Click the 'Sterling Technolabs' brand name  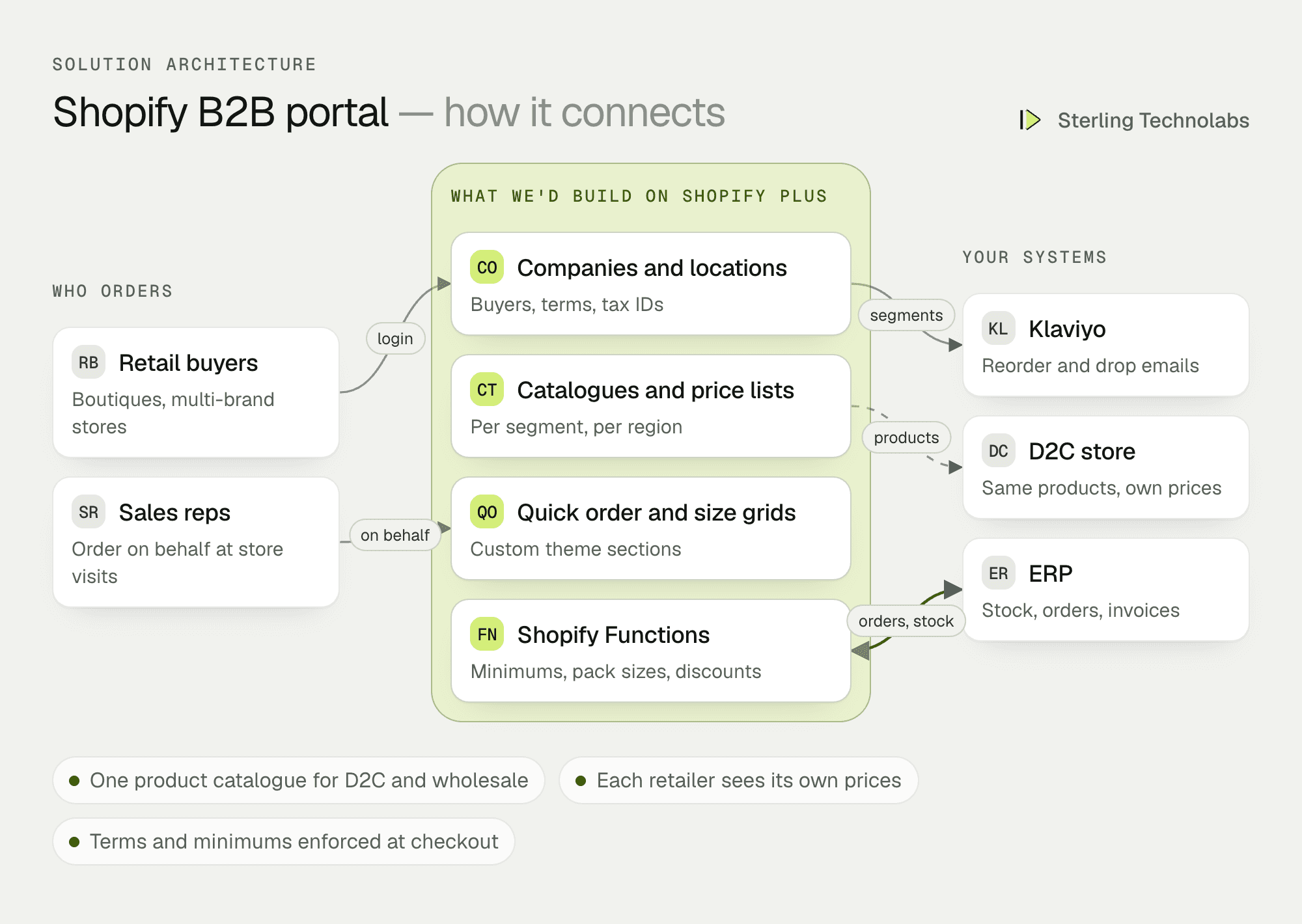coord(1153,120)
